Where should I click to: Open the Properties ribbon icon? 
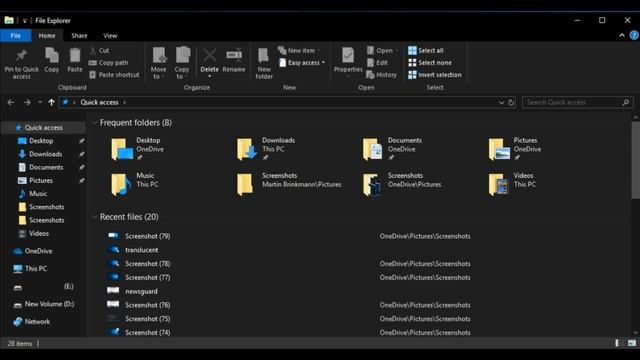pos(348,56)
